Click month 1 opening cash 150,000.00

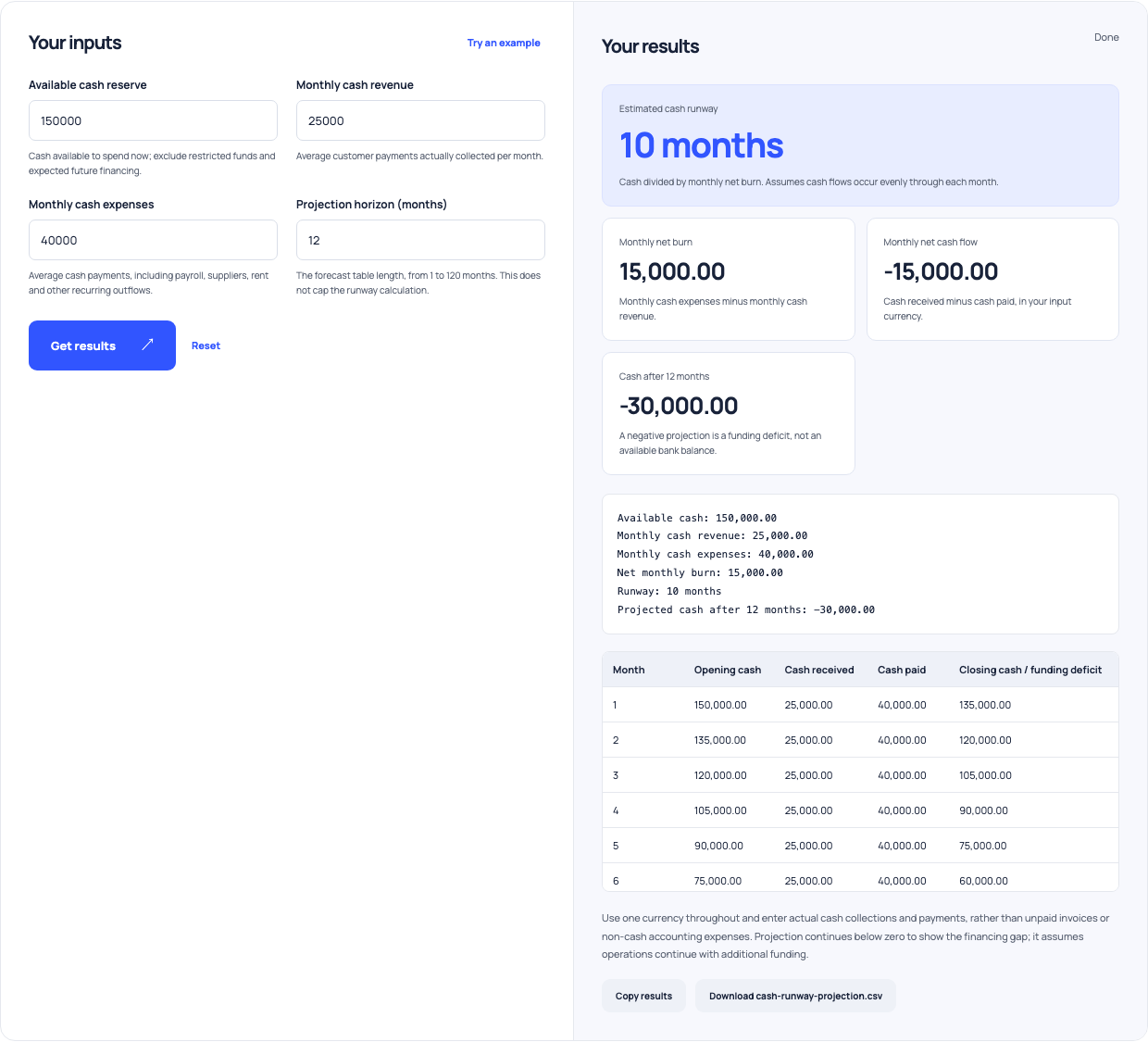click(720, 705)
